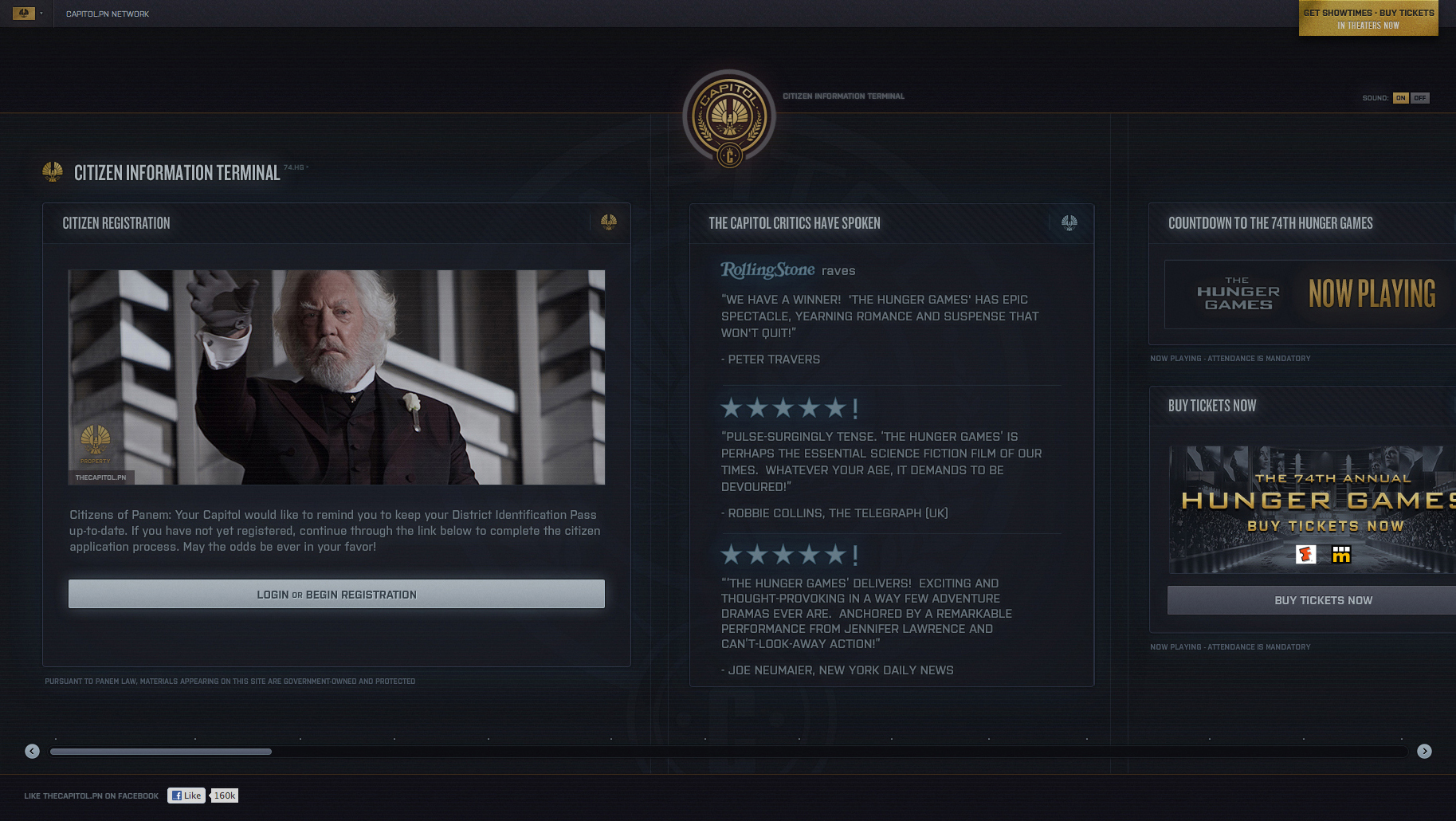Viewport: 1456px width, 821px height.
Task: Click the Rolling Stone "We have a winner" quote
Action: 880,316
